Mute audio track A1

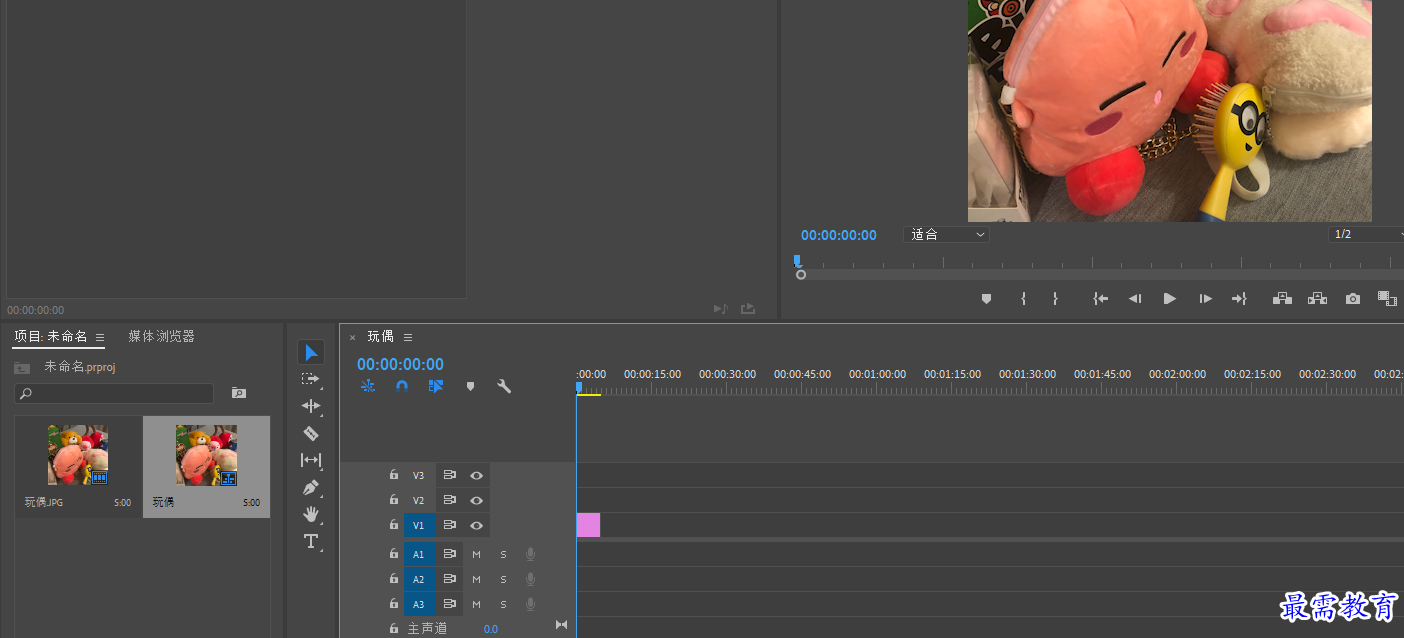[477, 554]
